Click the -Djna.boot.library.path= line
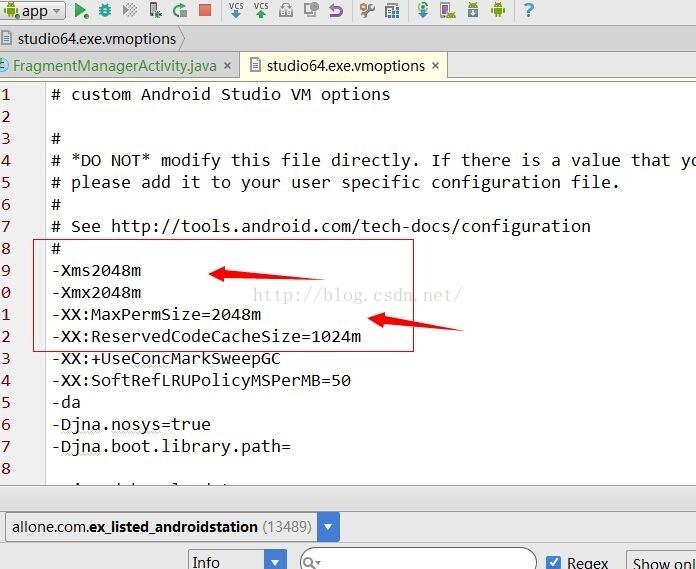The width and height of the screenshot is (696, 569). pyautogui.click(x=171, y=446)
